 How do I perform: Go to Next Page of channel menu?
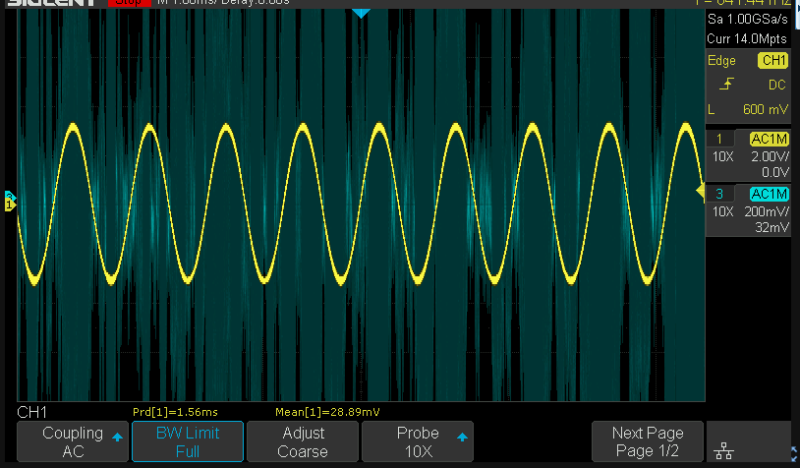pyautogui.click(x=647, y=442)
